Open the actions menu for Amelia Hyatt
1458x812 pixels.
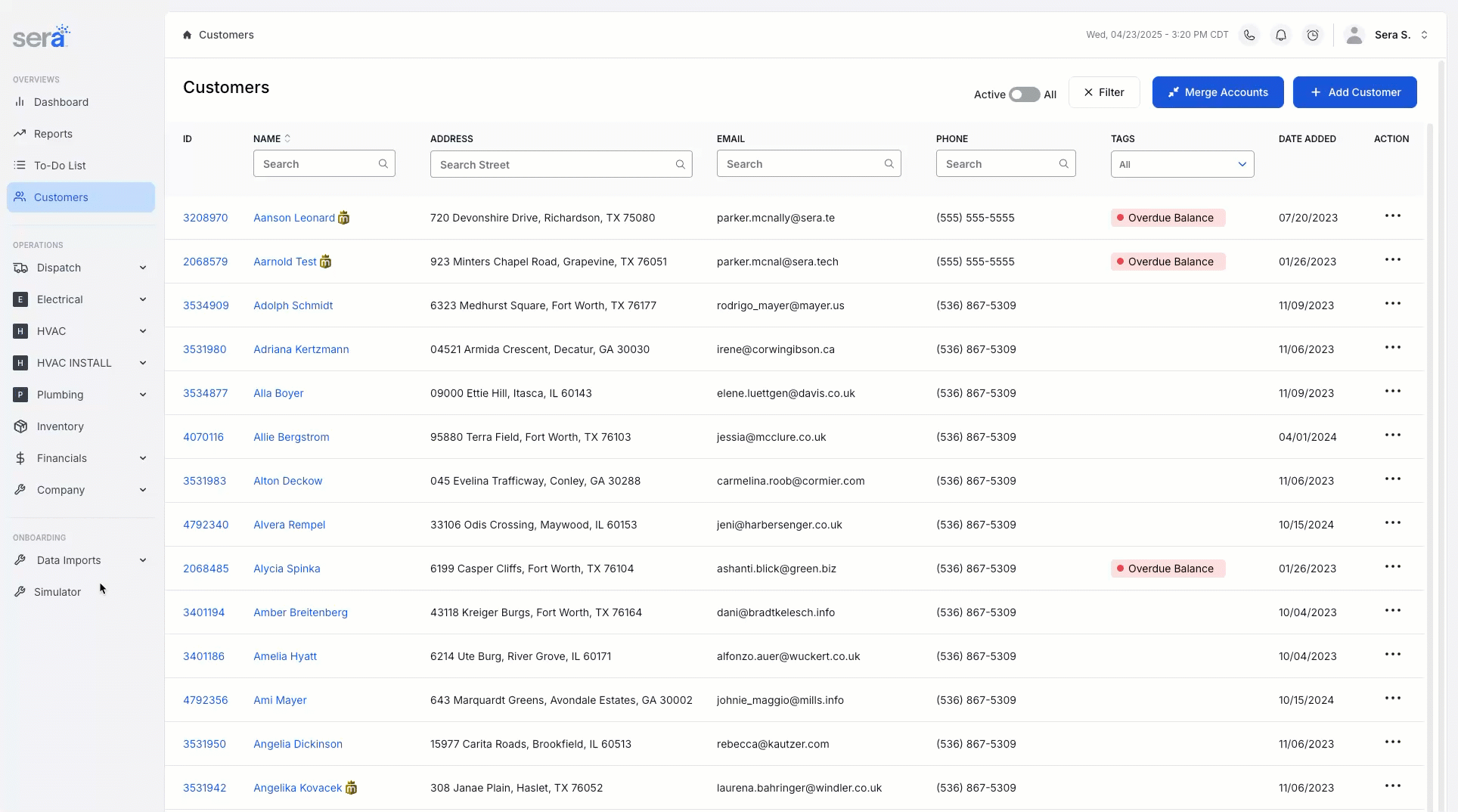1393,655
